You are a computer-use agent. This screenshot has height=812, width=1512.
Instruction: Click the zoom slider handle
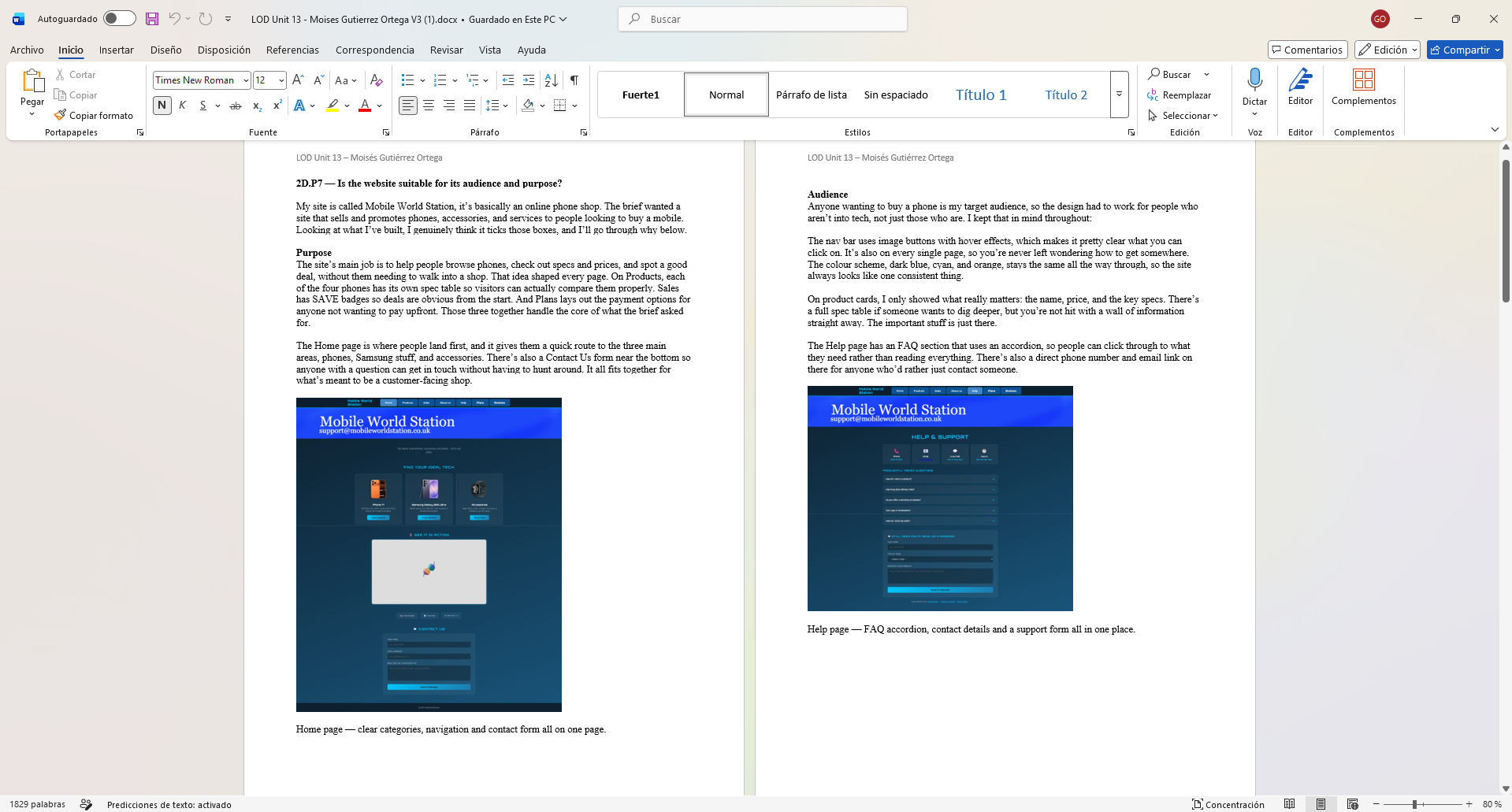coord(1414,804)
